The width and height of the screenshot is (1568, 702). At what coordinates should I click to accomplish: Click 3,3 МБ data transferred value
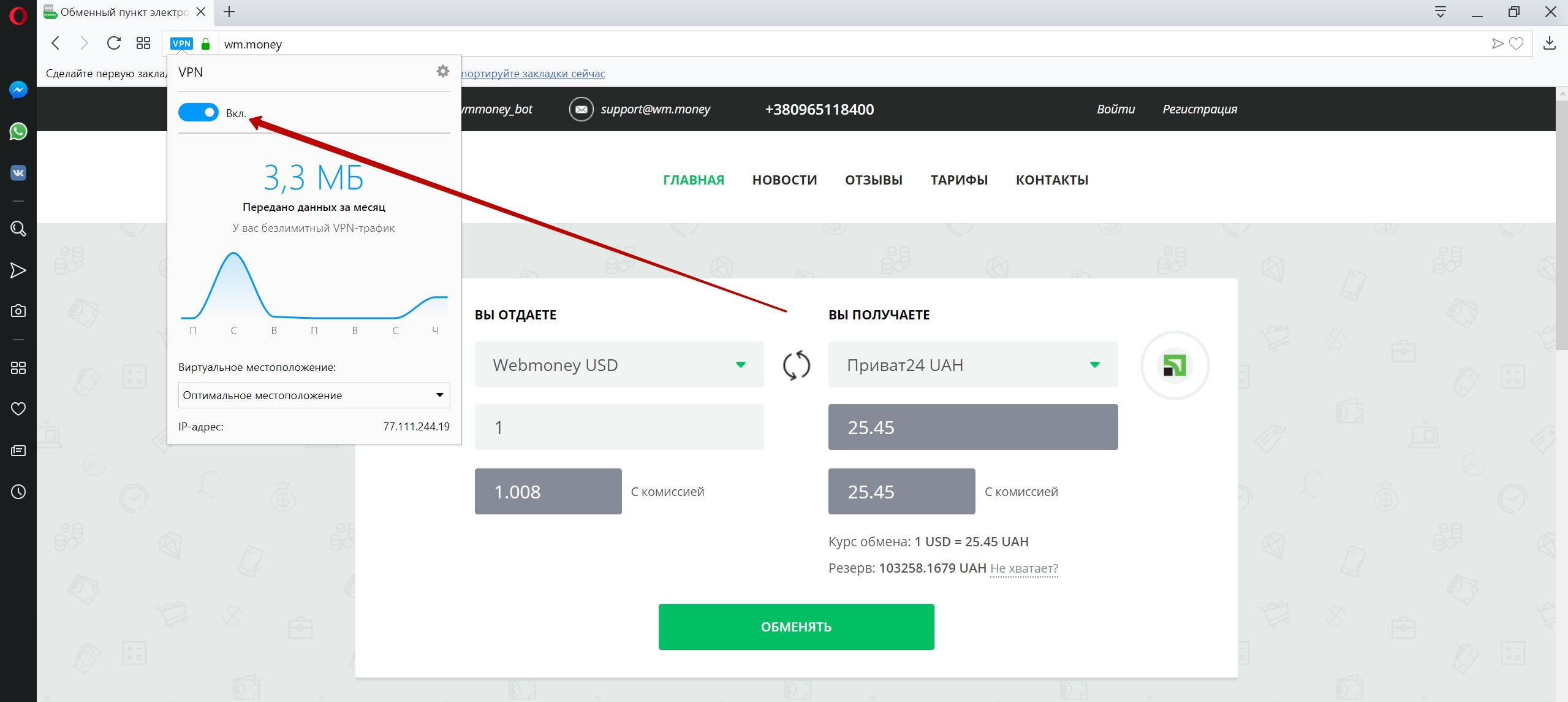coord(314,178)
